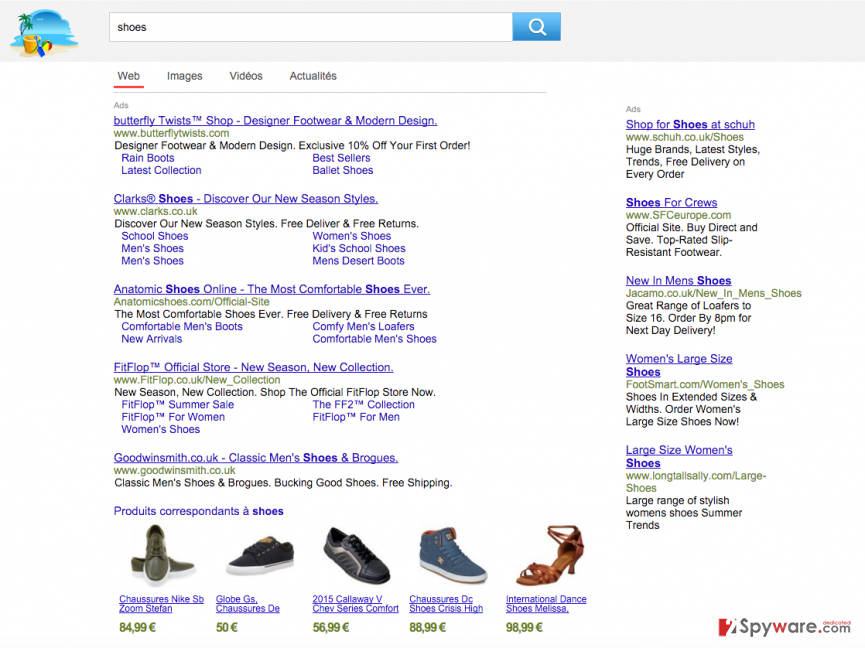
Task: Open the Clarks Shoes ad headline
Action: point(245,199)
